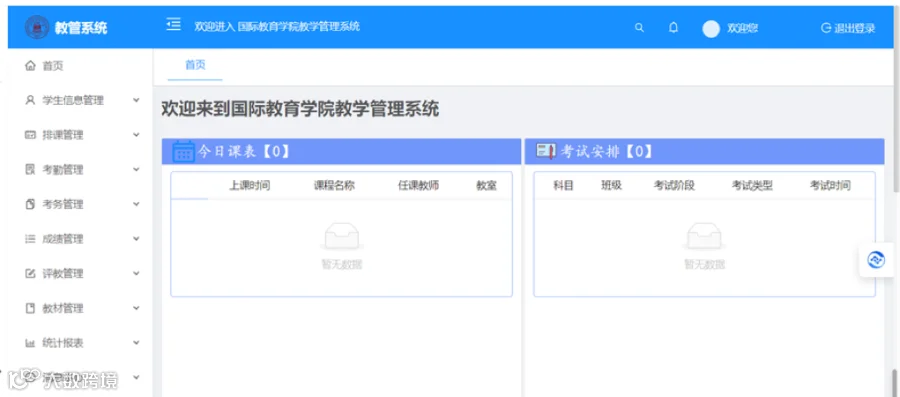
Task: Collapse sidebar with the menu fold icon
Action: (x=173, y=25)
